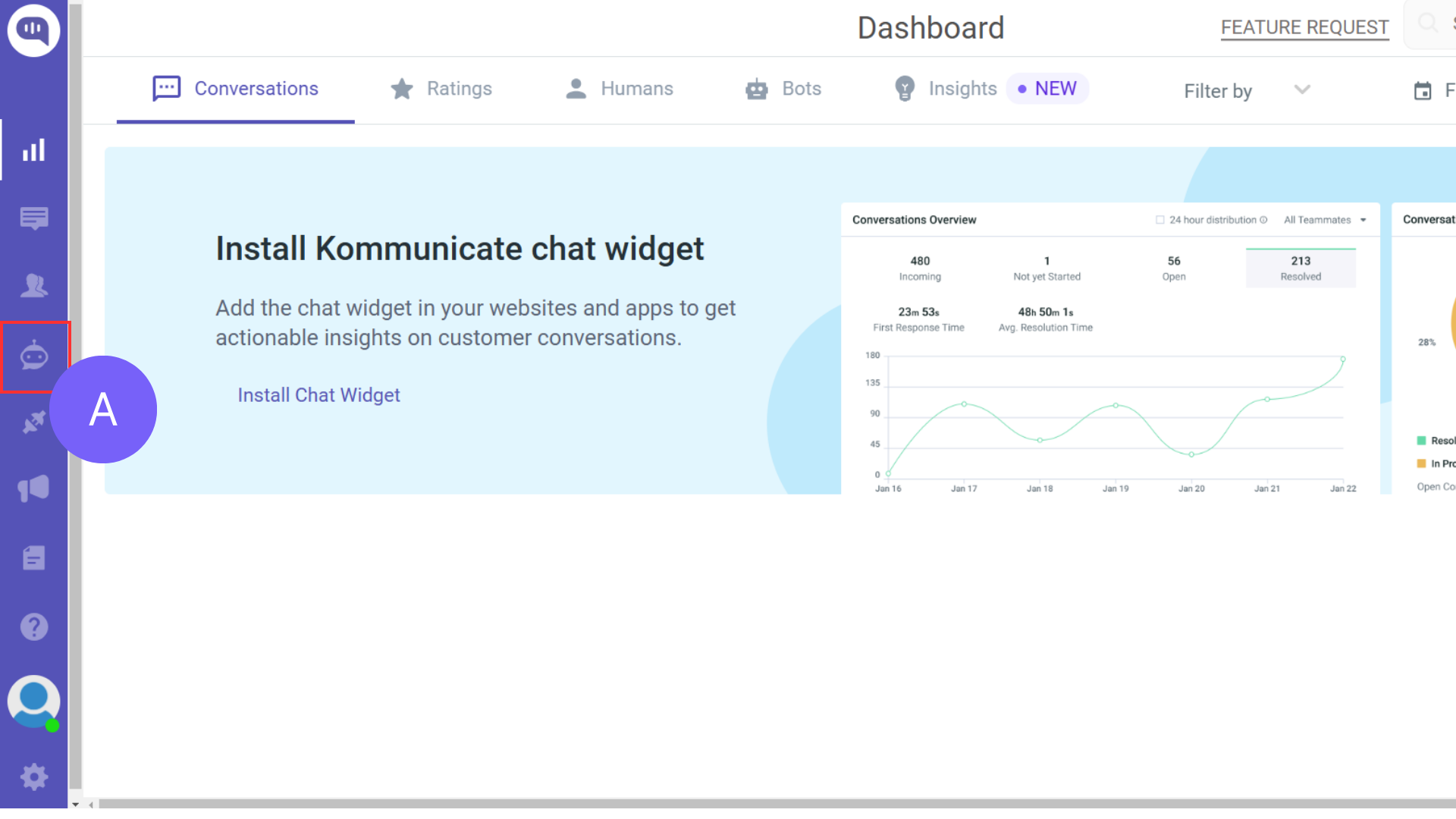Open the profile avatar menu

pos(33,701)
